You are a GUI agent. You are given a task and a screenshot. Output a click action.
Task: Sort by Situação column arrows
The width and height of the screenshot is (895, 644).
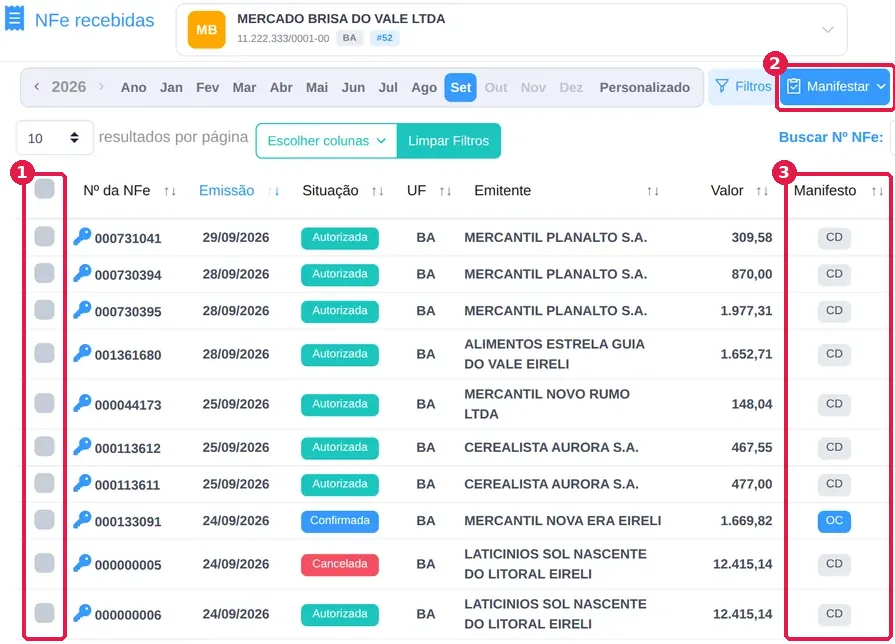[377, 191]
